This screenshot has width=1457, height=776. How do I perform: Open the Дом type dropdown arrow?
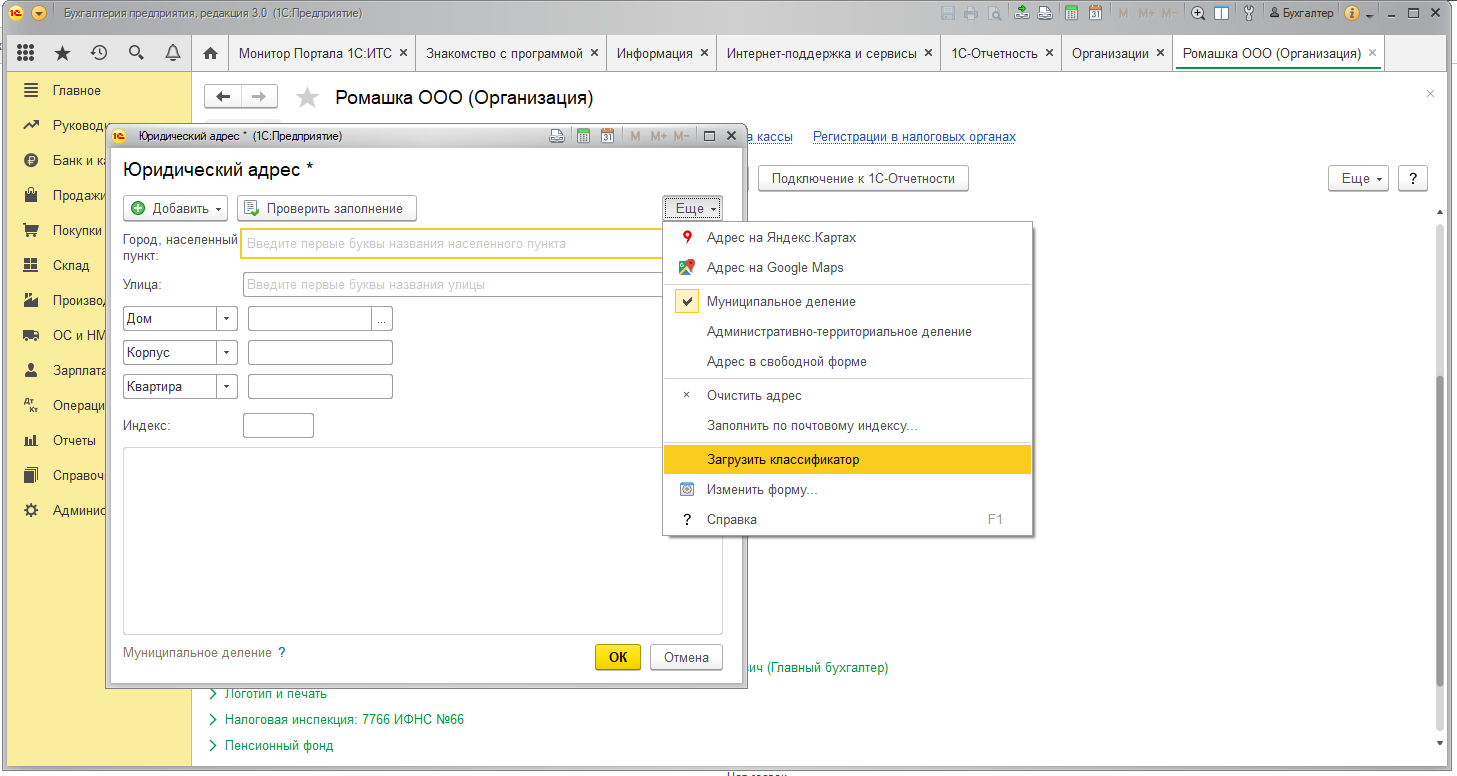(227, 319)
